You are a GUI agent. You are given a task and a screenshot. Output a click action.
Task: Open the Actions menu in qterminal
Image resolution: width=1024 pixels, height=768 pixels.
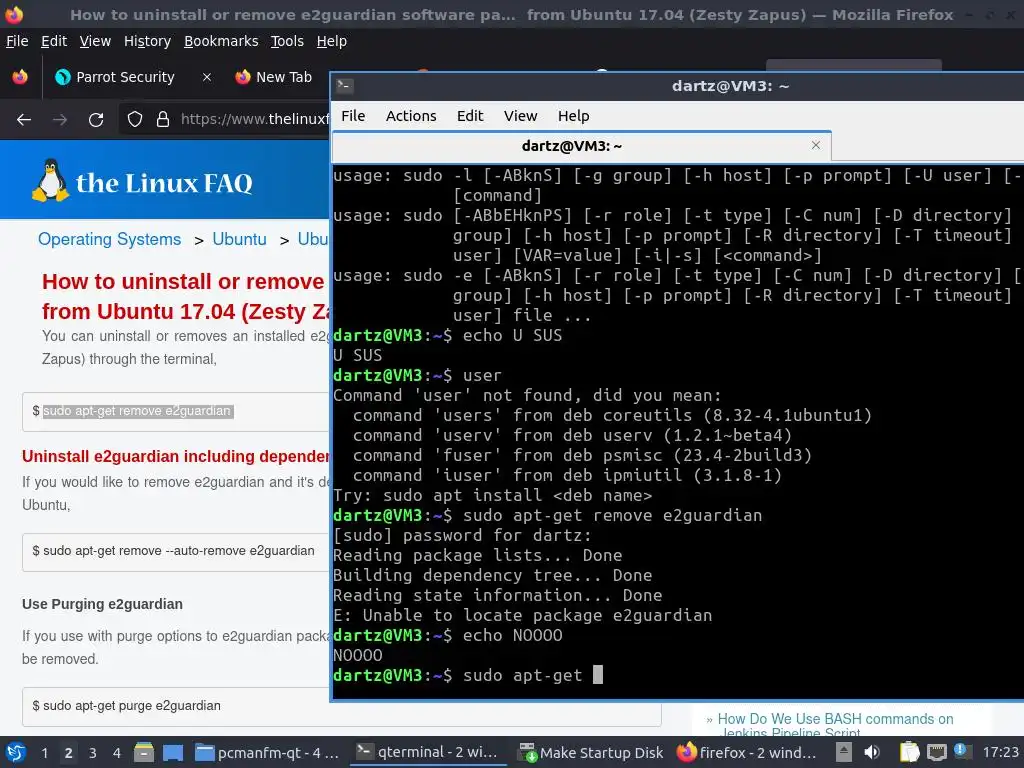411,116
